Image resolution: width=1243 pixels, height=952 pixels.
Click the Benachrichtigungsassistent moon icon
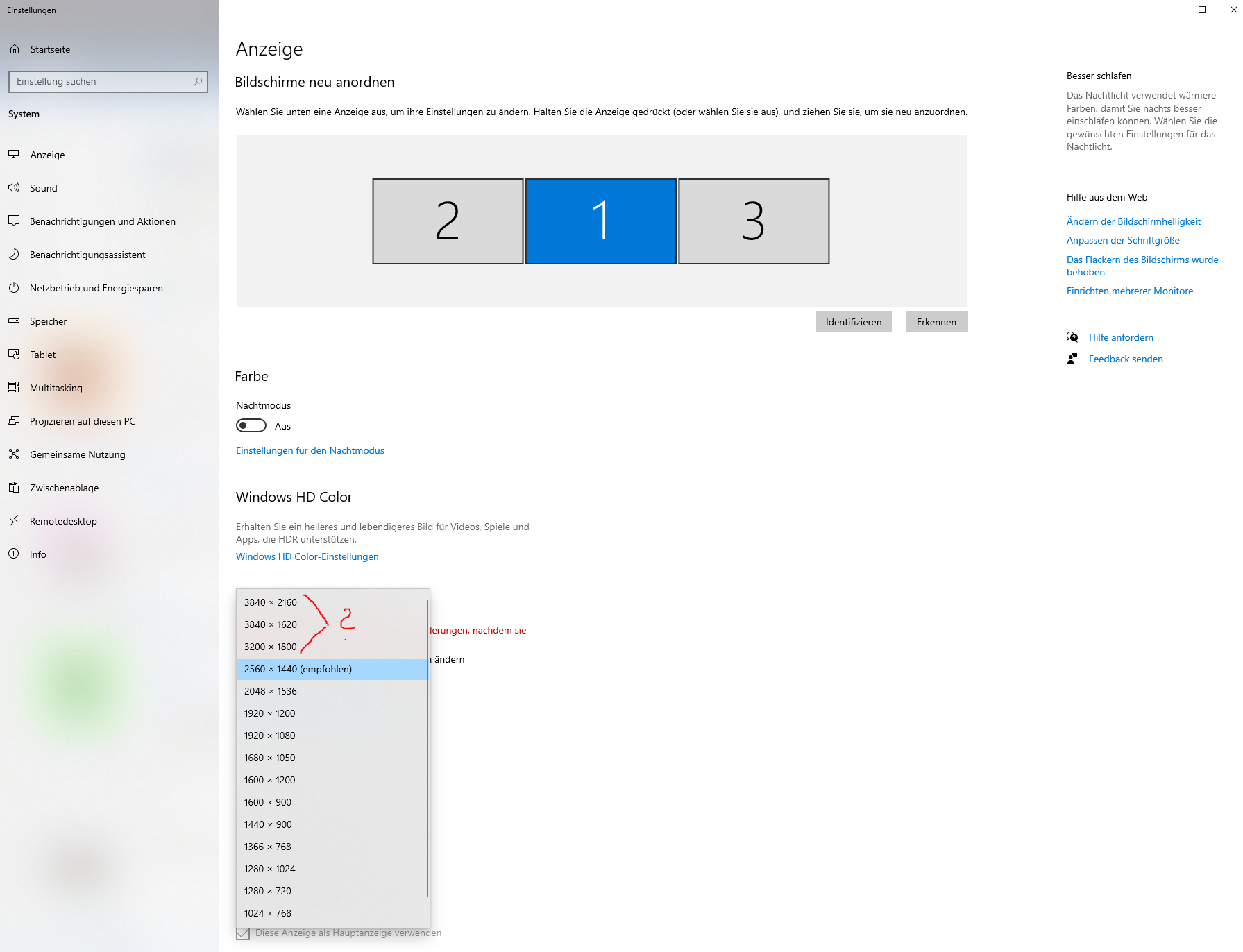tap(14, 254)
